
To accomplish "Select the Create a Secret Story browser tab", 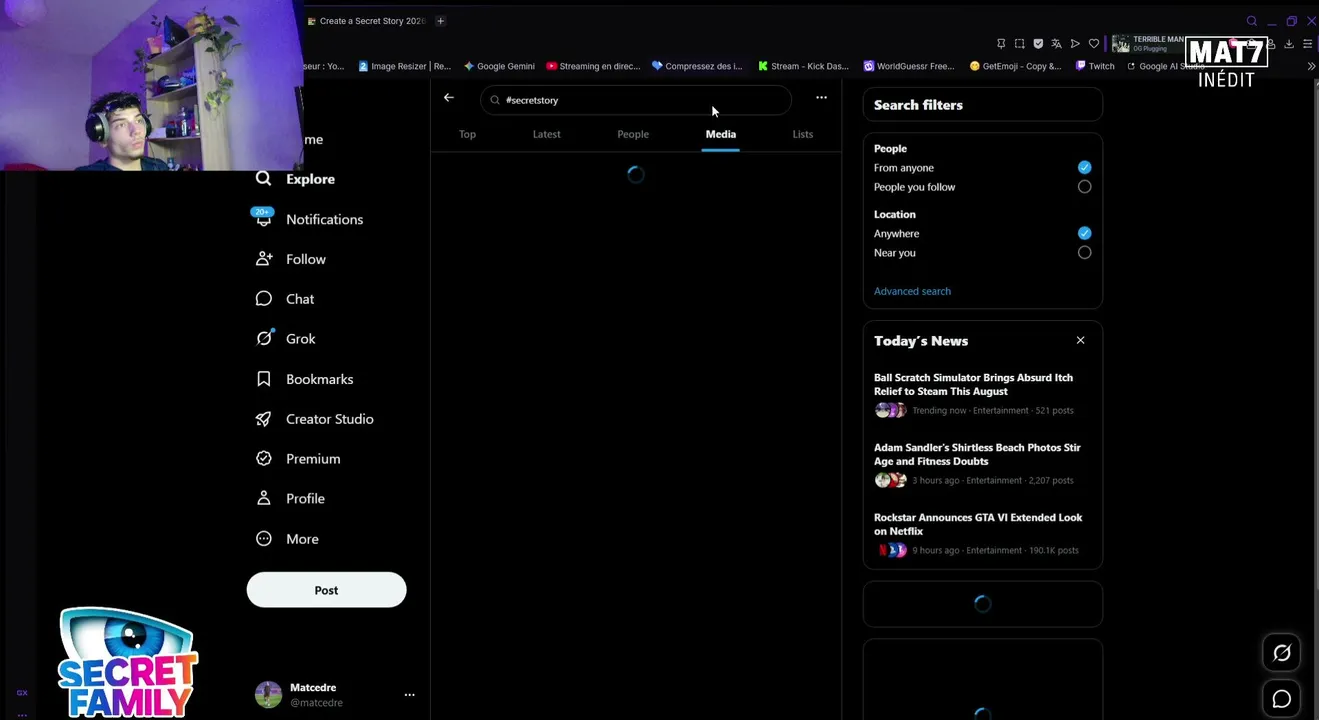I will pos(366,21).
